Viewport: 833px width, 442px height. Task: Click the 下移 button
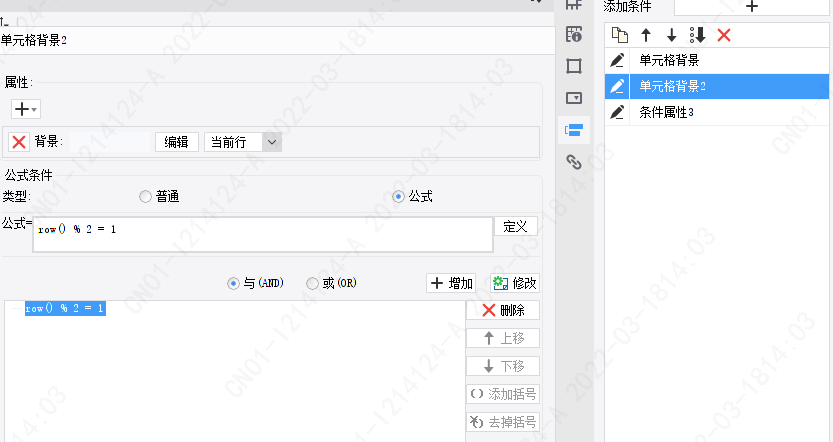(x=503, y=366)
